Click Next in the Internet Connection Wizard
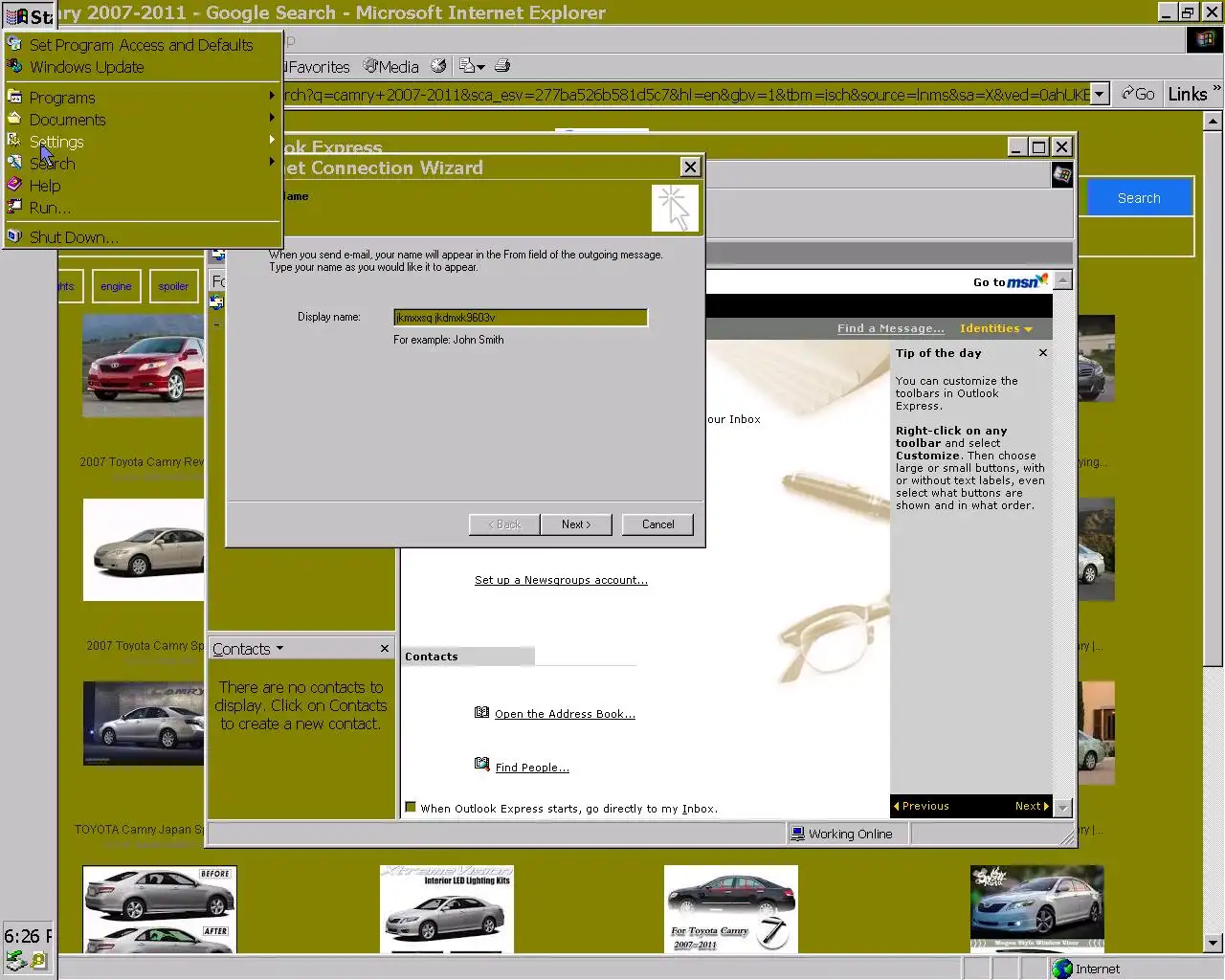This screenshot has height=980, width=1225. [576, 524]
